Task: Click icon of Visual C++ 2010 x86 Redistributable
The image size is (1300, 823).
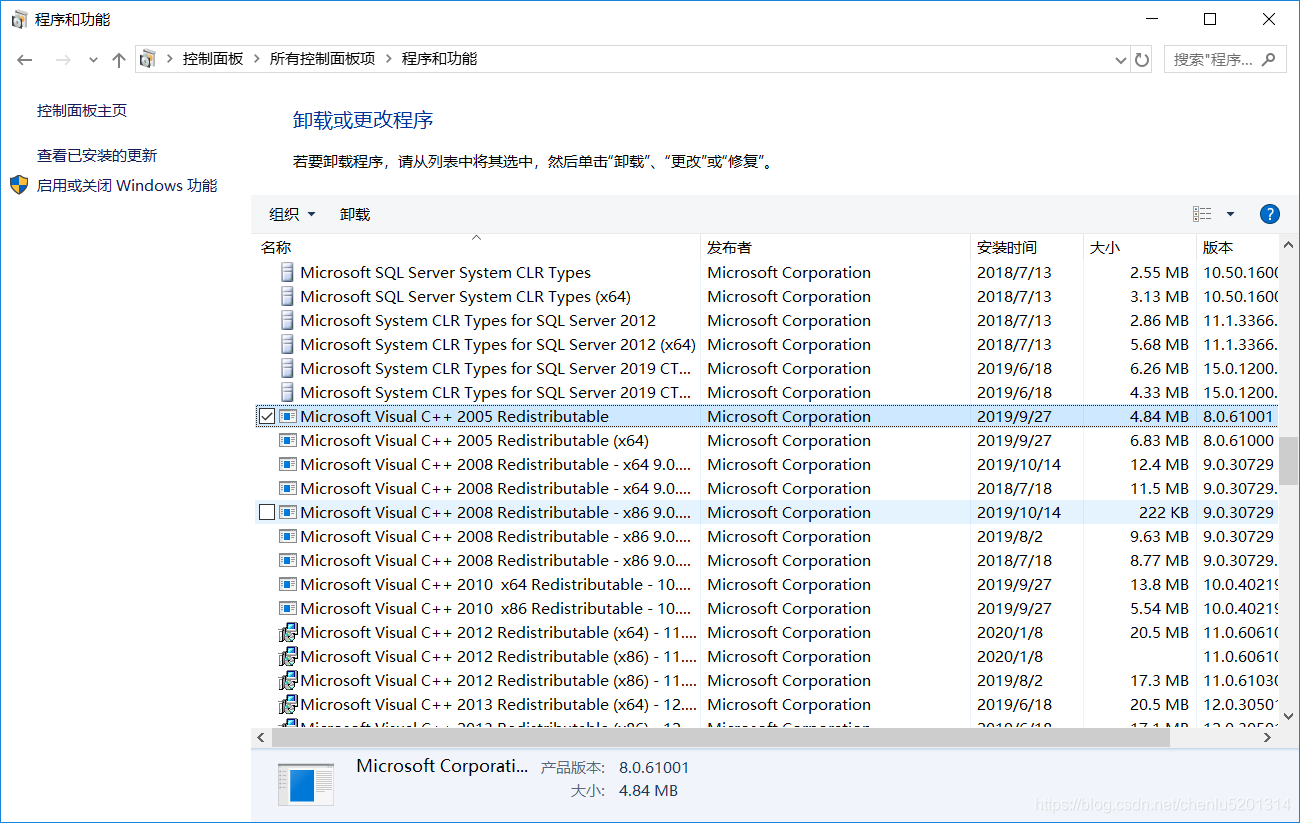Action: [x=288, y=608]
